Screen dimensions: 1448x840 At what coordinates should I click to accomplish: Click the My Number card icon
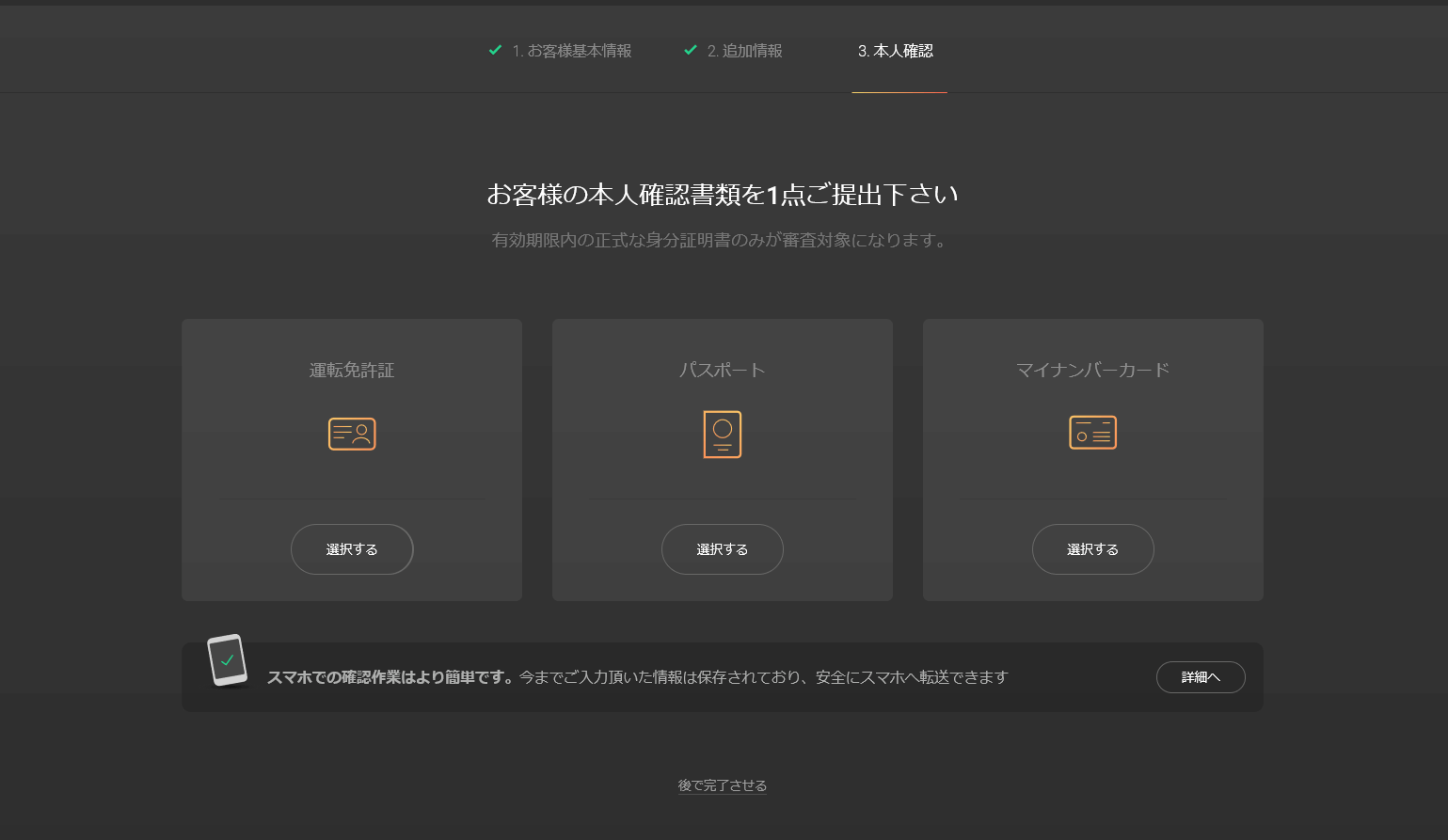click(x=1092, y=432)
